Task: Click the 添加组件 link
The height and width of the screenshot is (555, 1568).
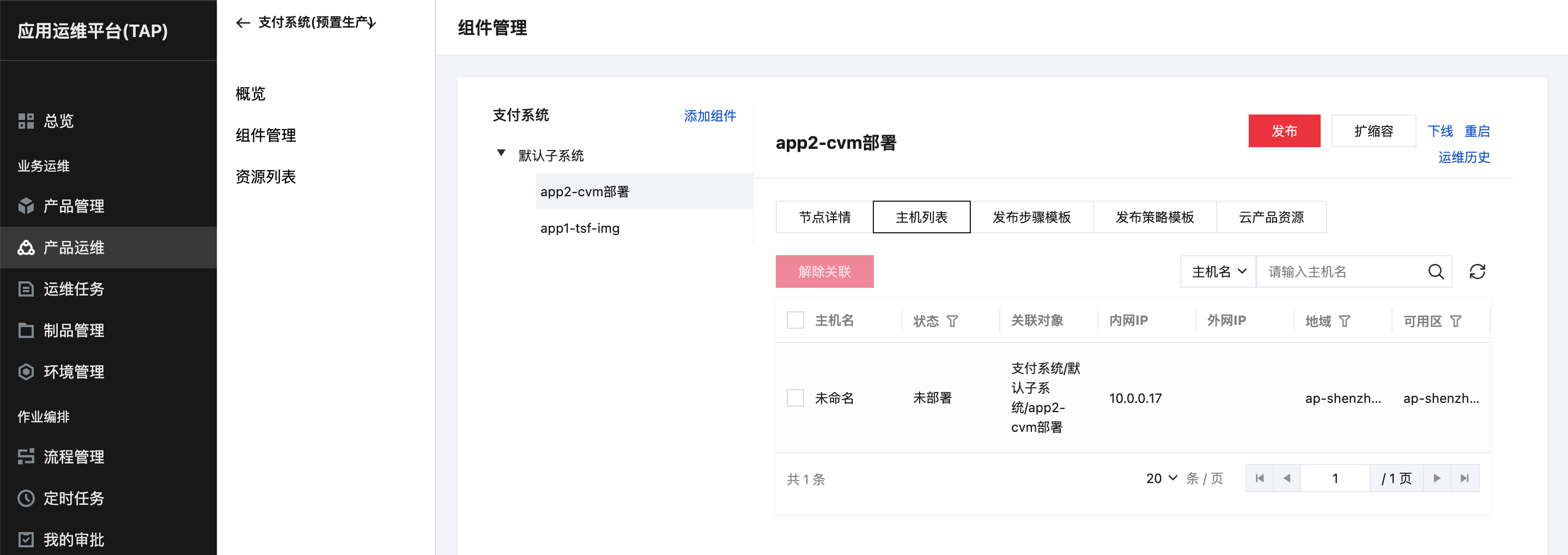Action: click(710, 116)
